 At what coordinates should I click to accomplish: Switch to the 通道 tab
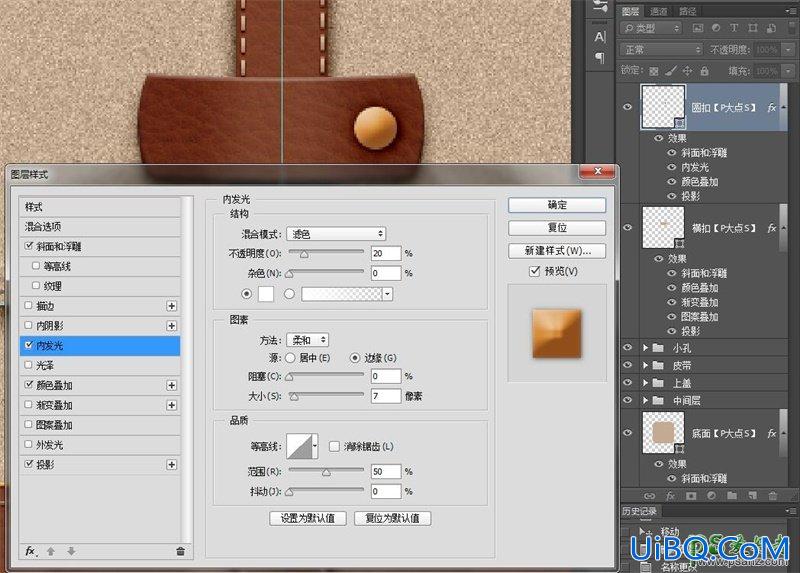pos(659,11)
